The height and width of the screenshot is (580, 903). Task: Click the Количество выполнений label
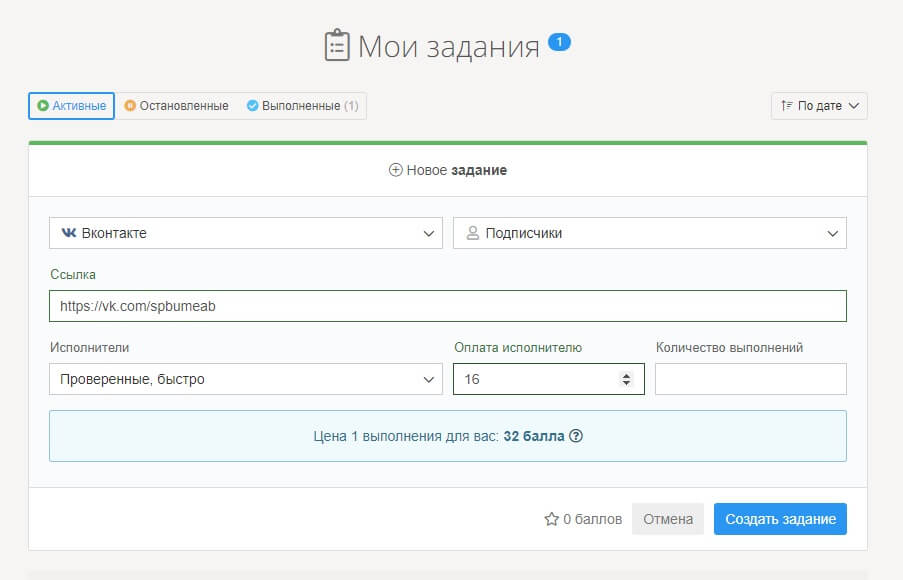pos(729,348)
